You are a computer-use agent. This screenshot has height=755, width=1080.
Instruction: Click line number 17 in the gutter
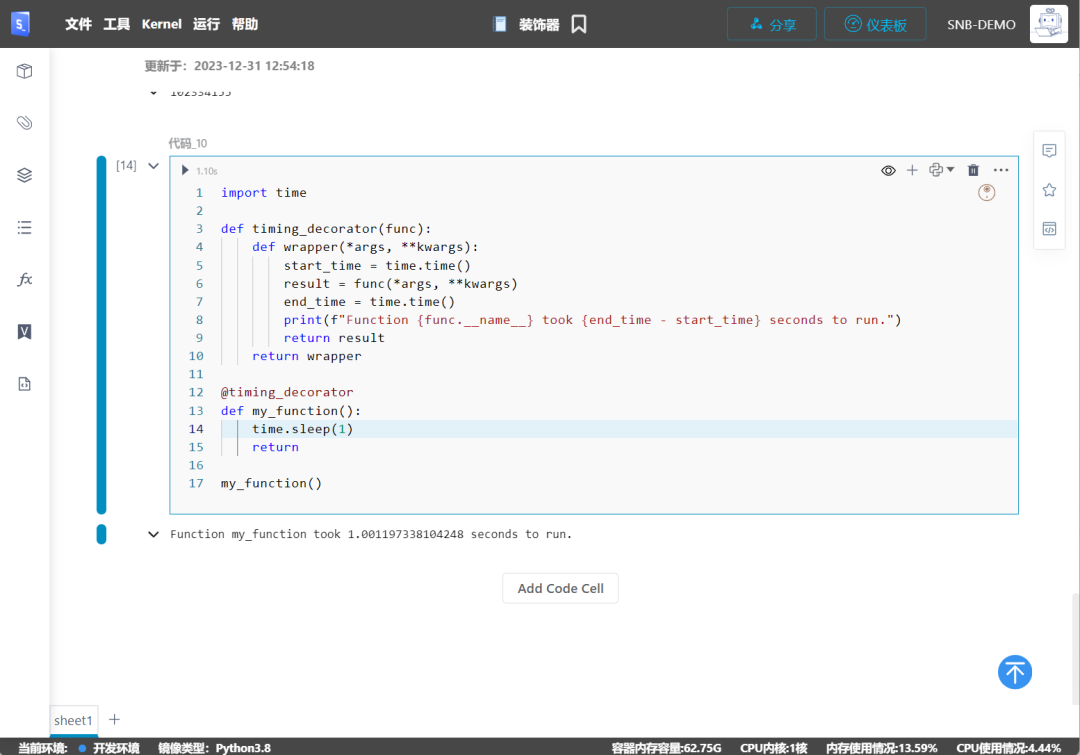(x=196, y=484)
